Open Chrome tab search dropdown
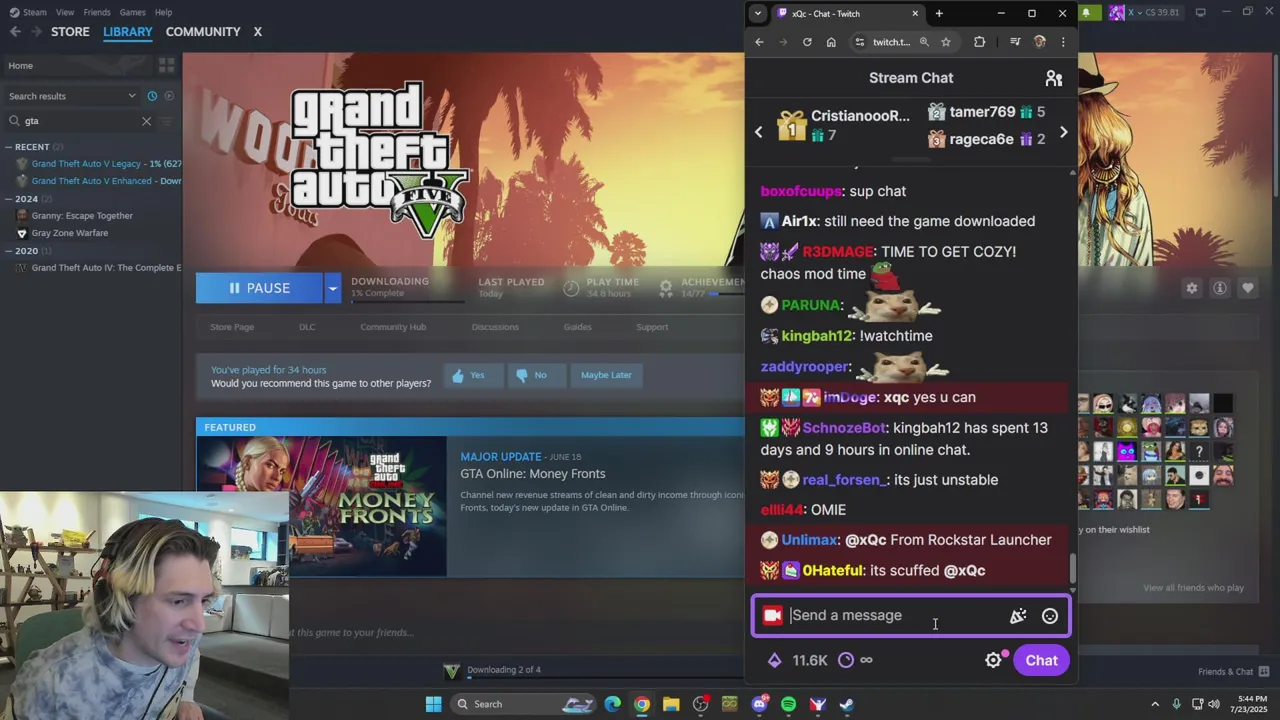 [758, 14]
